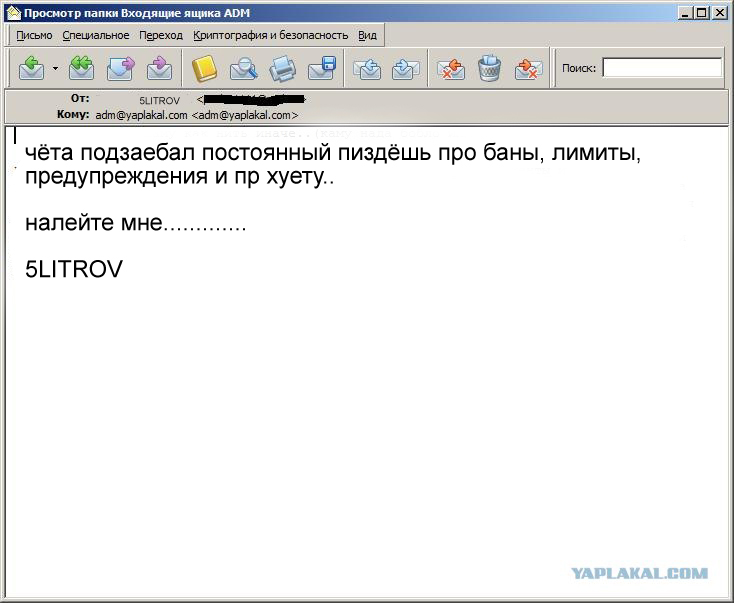Click the trash bin delete icon

[x=490, y=68]
